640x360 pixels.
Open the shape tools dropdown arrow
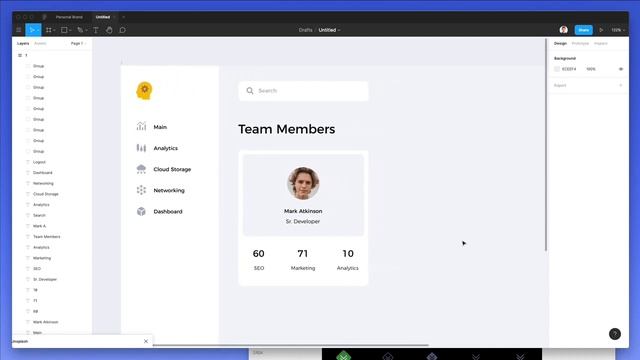pyautogui.click(x=70, y=30)
